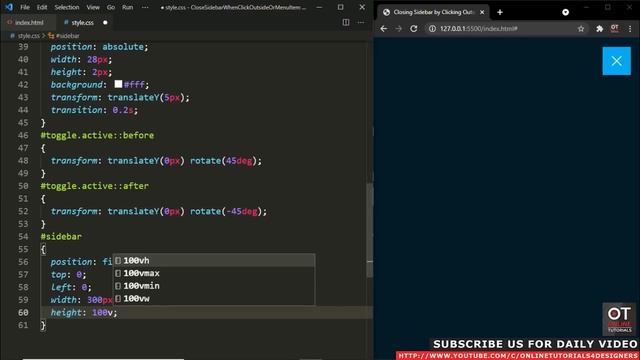The width and height of the screenshot is (640, 360).
Task: Open a new browser tab
Action: pyautogui.click(x=500, y=12)
